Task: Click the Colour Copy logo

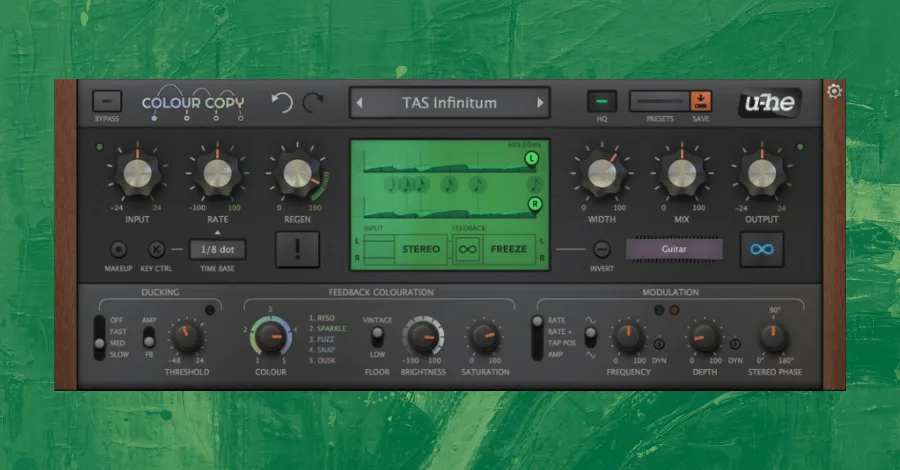Action: point(193,103)
